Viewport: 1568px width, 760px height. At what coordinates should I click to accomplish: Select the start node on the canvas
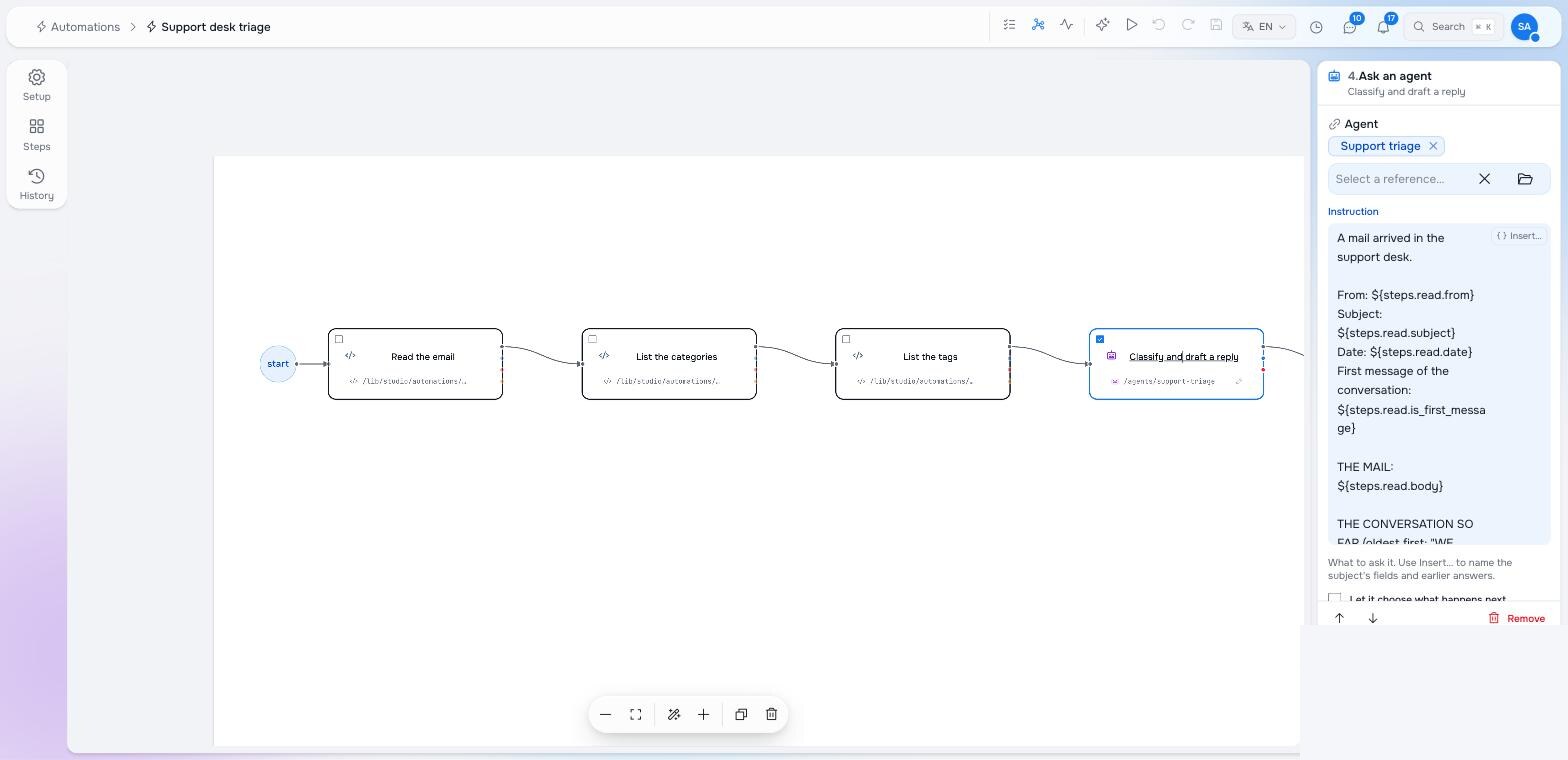[x=278, y=364]
